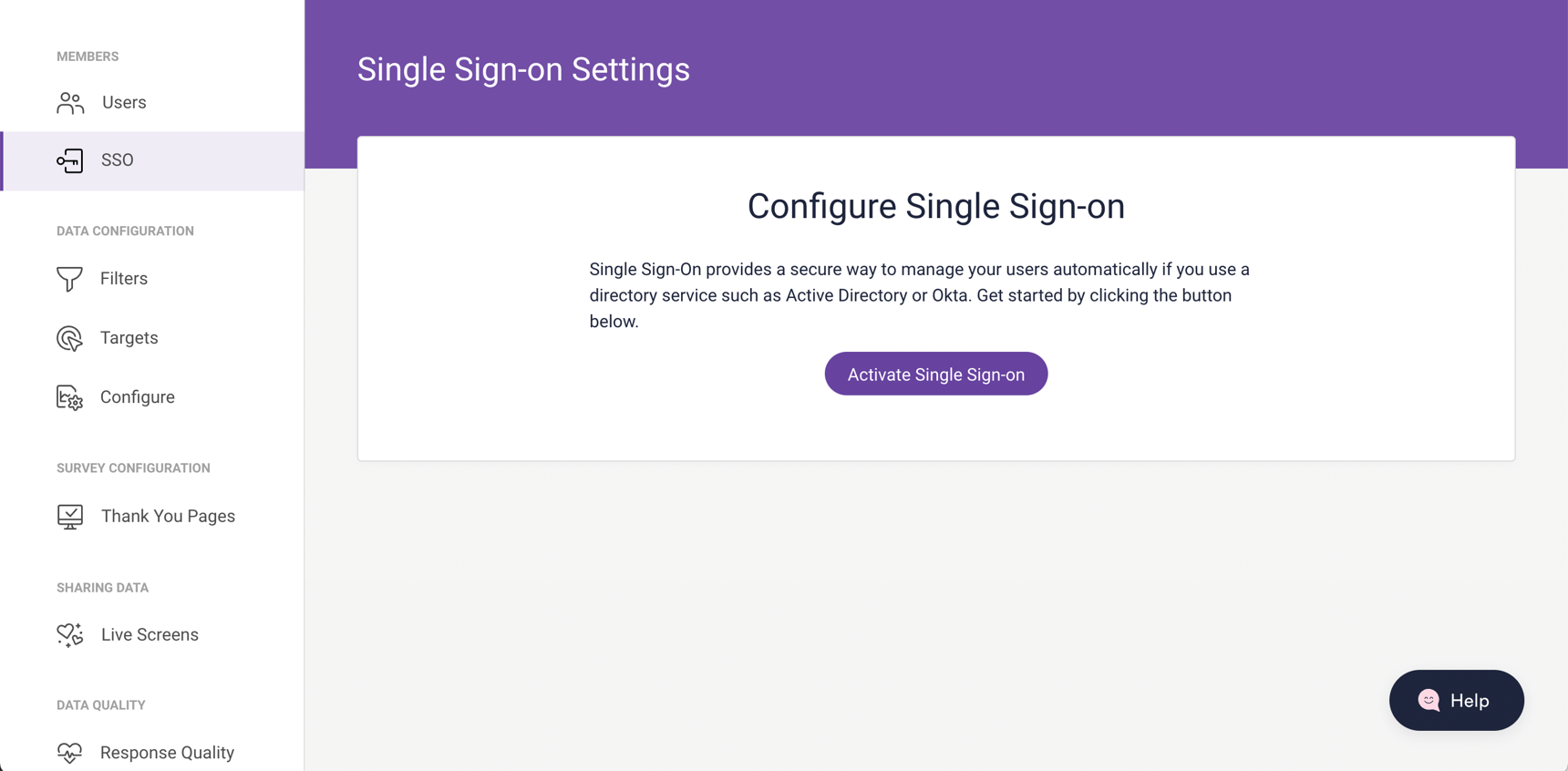Go to Targets in Data Configuration
The image size is (1568, 771).
point(129,338)
